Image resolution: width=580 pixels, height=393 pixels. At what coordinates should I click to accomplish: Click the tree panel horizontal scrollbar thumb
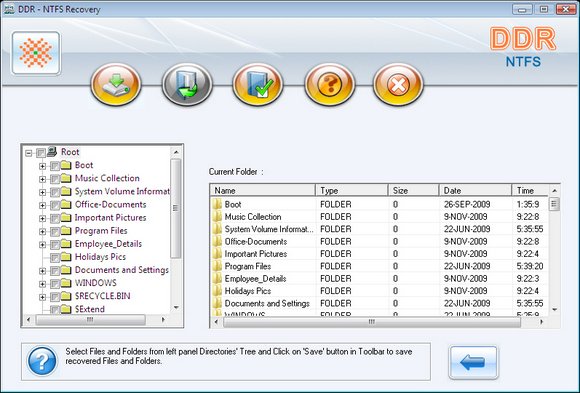tap(90, 320)
